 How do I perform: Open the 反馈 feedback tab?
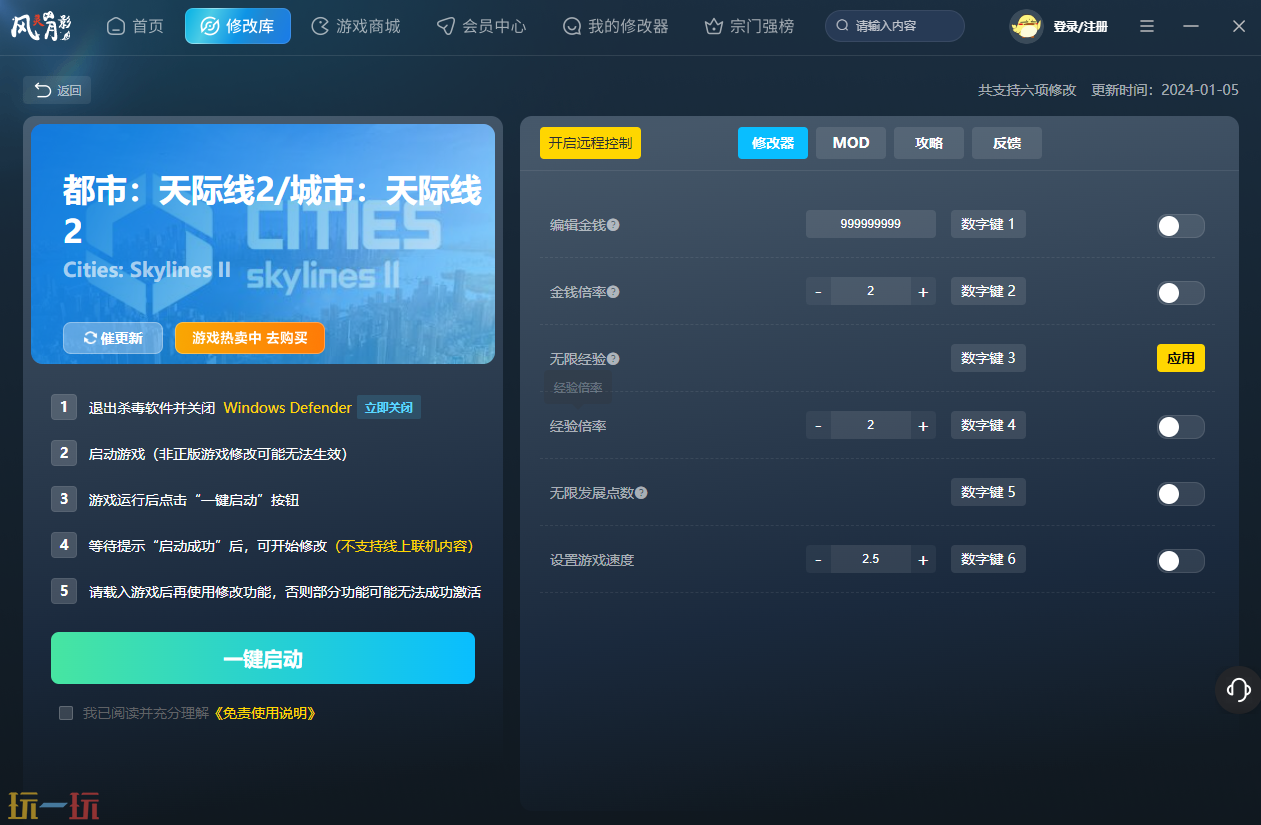pos(1007,143)
